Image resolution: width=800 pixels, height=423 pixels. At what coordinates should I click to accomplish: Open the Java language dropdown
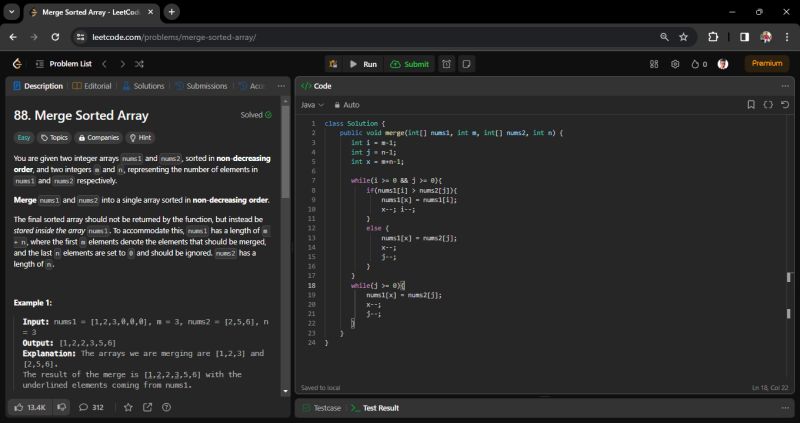point(312,105)
